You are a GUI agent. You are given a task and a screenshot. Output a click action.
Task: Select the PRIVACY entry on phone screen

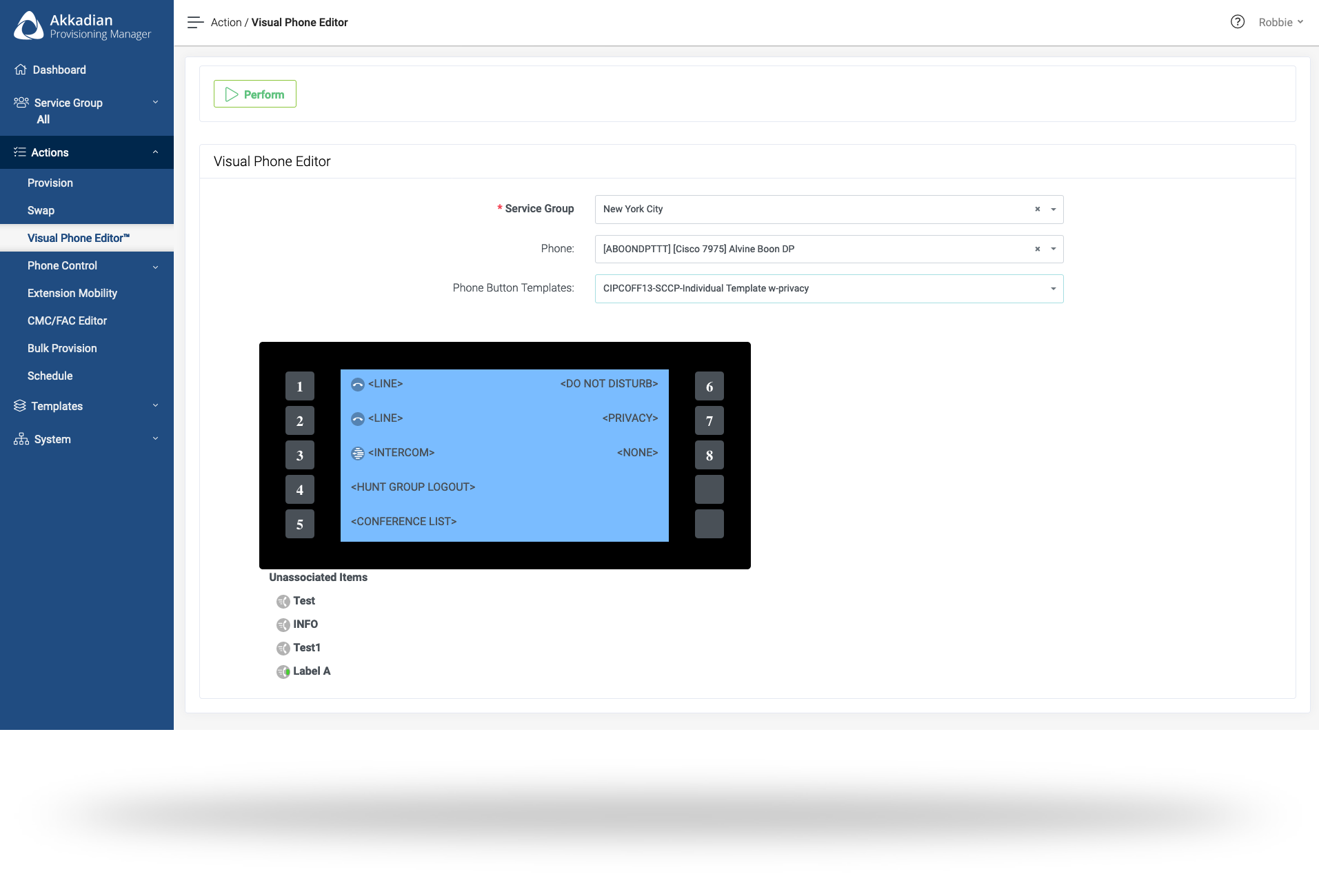point(630,418)
